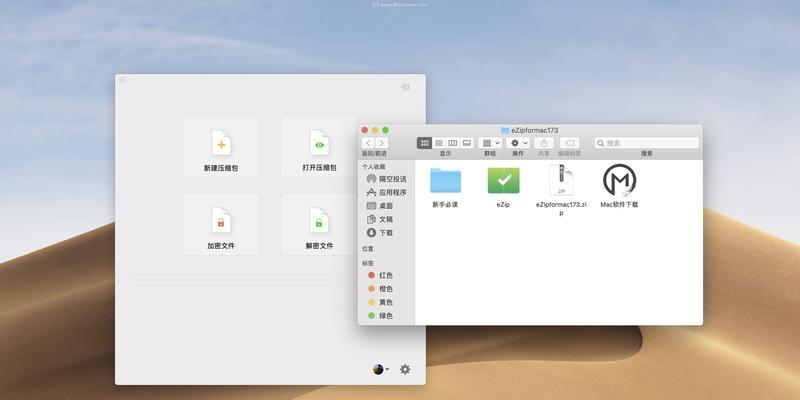Image resolution: width=800 pixels, height=400 pixels.
Task: Select the eZipformac173.zip file
Action: click(x=561, y=180)
